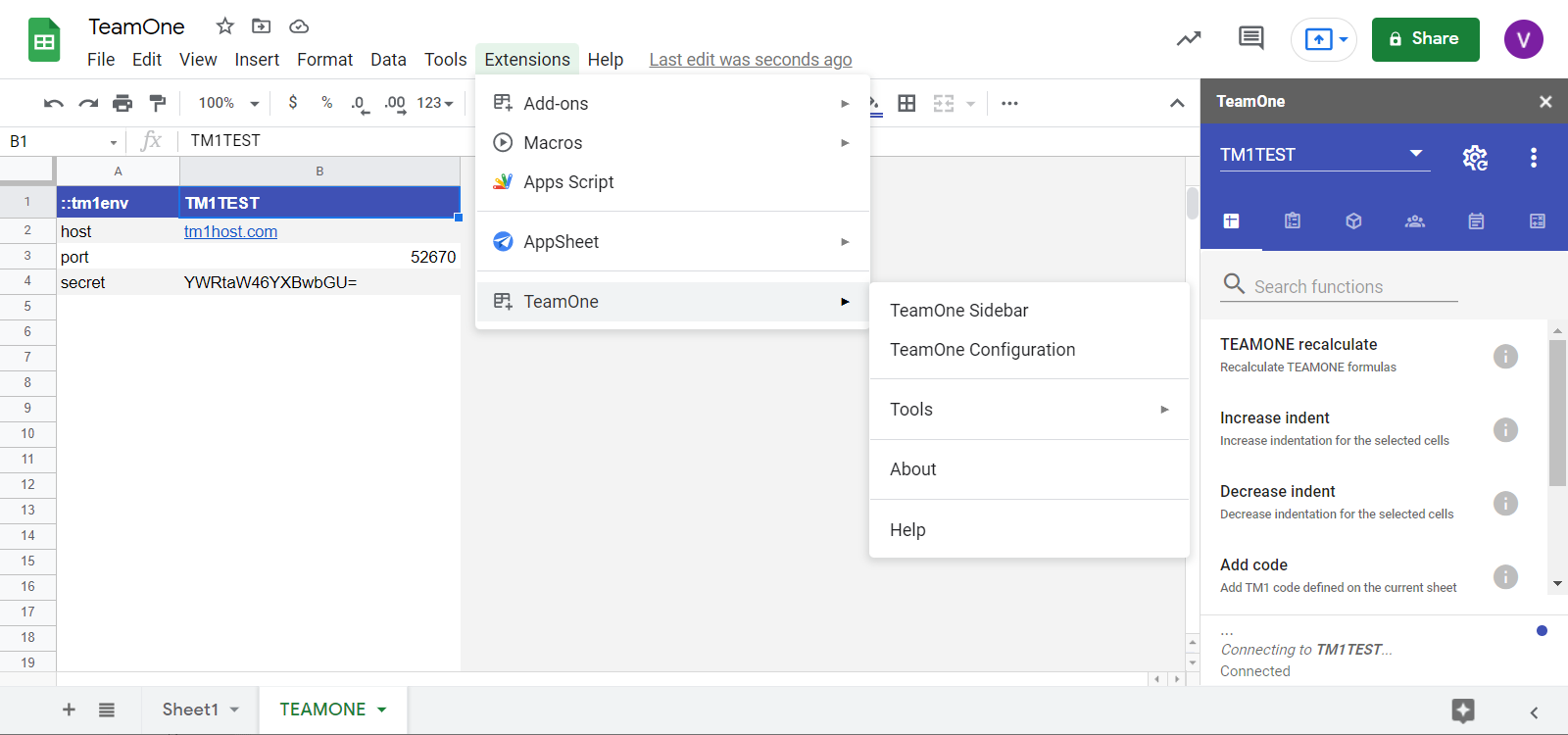Show info for Decrease indent
1568x735 pixels.
1505,503
